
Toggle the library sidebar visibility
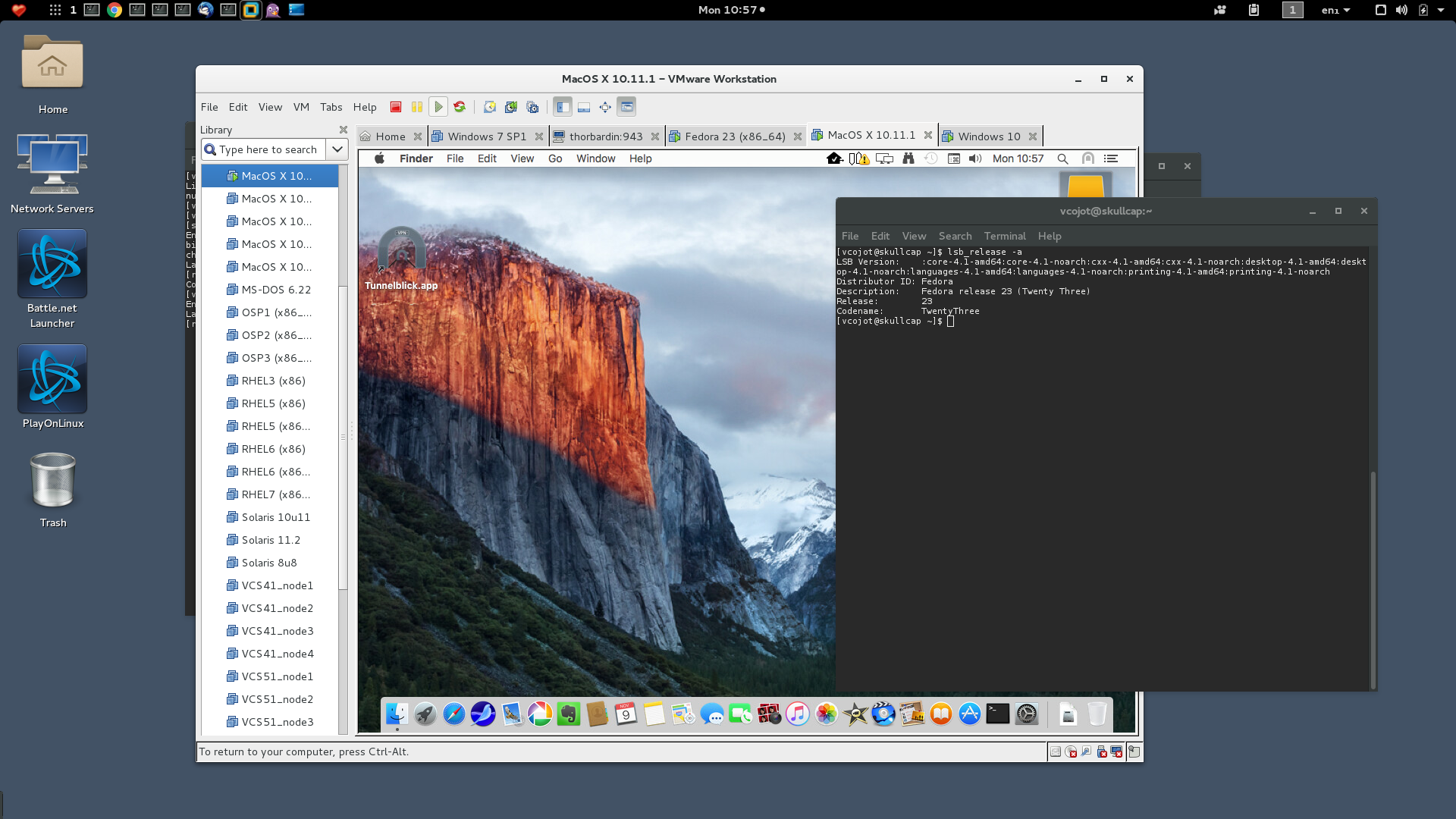tap(562, 107)
